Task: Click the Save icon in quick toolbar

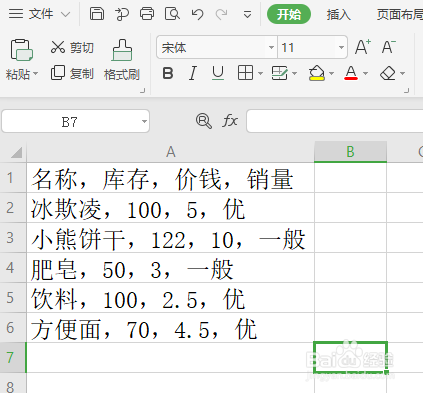Action: (x=97, y=14)
